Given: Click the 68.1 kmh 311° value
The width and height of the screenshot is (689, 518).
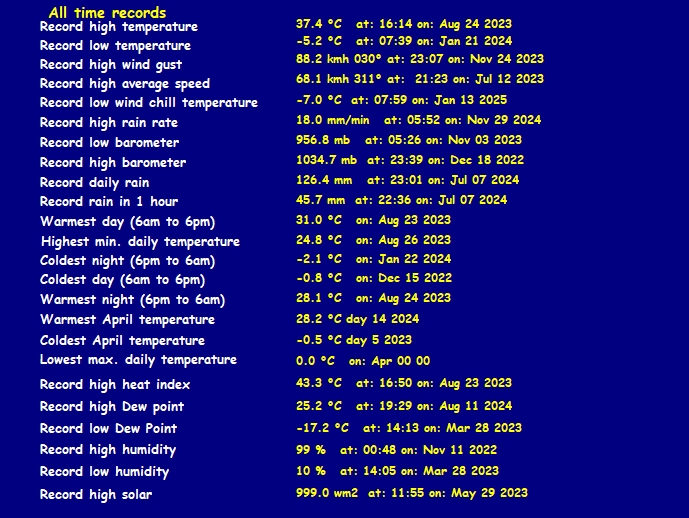Looking at the screenshot, I should tap(420, 79).
